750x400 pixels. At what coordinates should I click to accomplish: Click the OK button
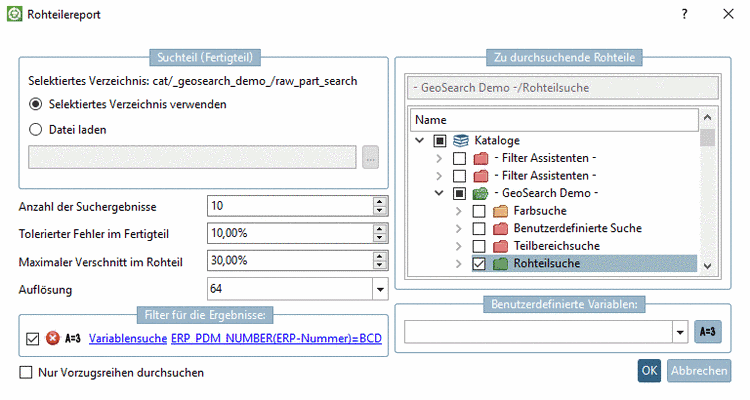649,371
